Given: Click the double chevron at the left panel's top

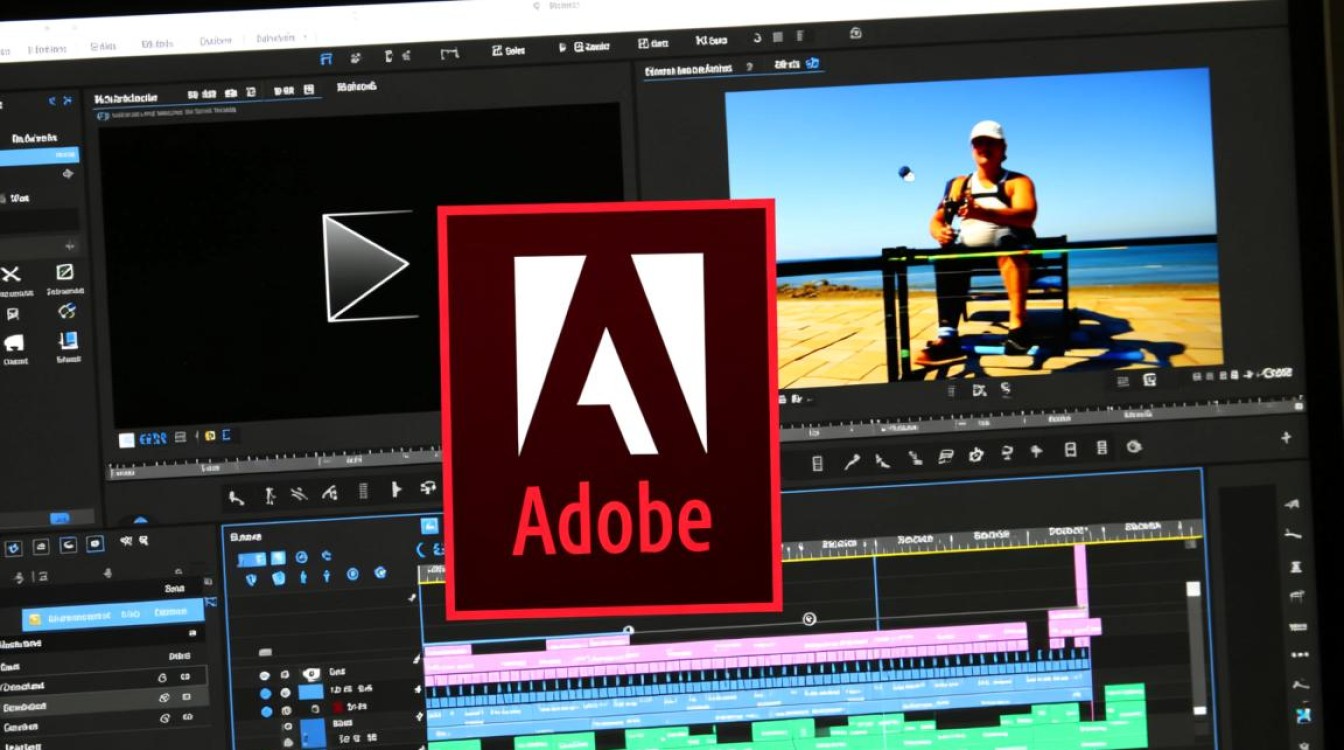Looking at the screenshot, I should (x=53, y=101).
